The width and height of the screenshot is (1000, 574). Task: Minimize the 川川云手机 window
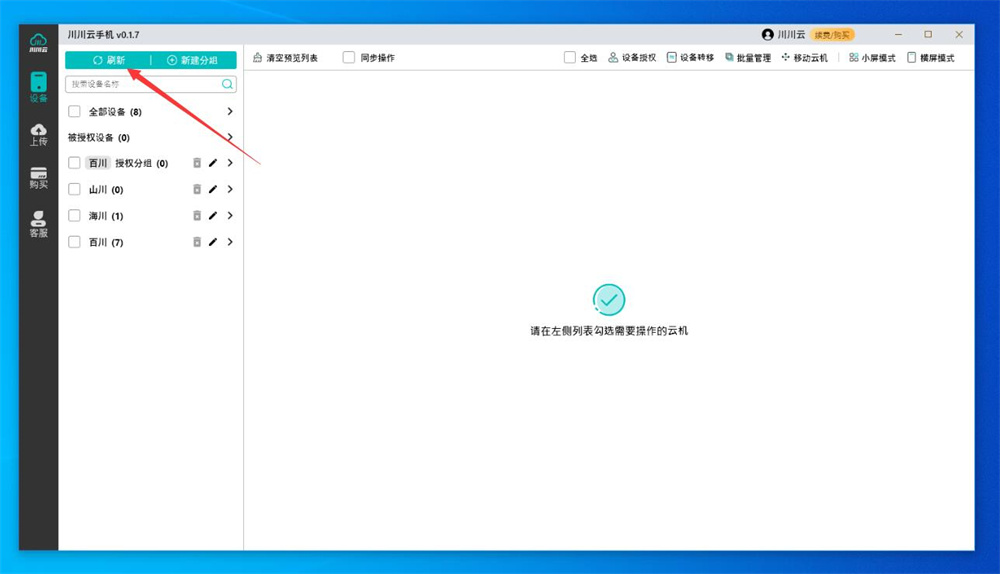point(898,34)
